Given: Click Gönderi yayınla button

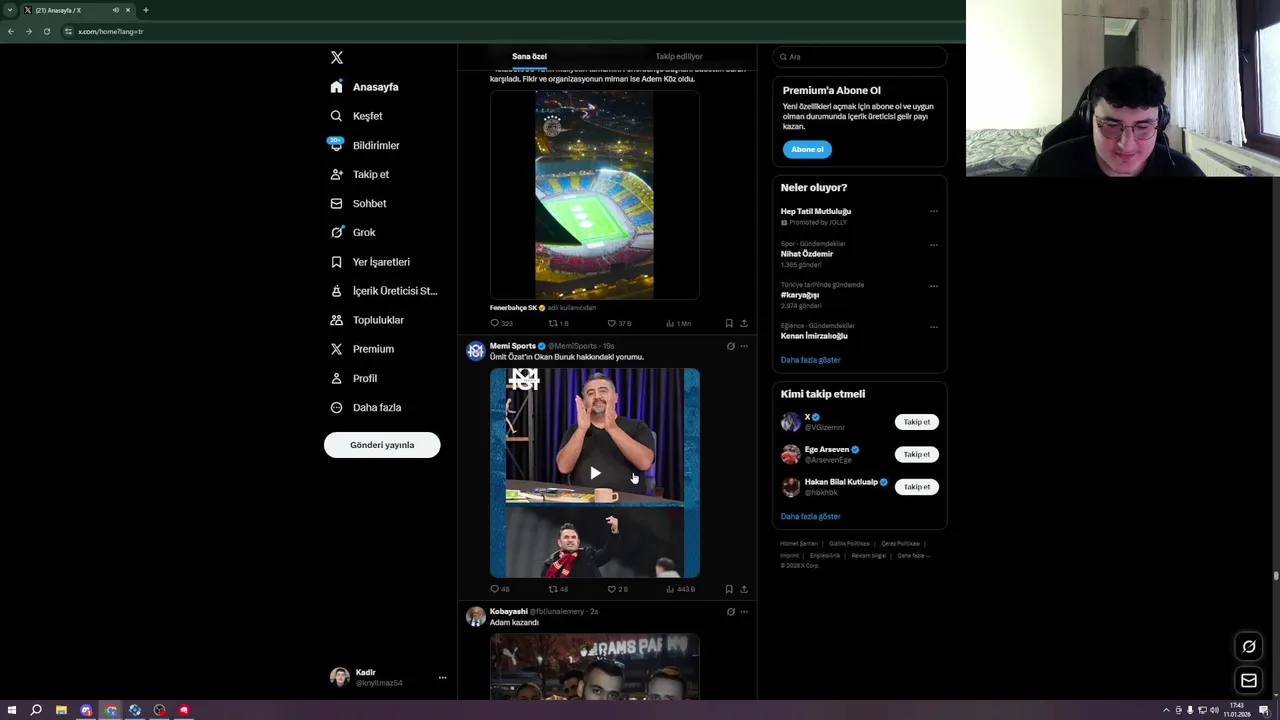Looking at the screenshot, I should (382, 445).
